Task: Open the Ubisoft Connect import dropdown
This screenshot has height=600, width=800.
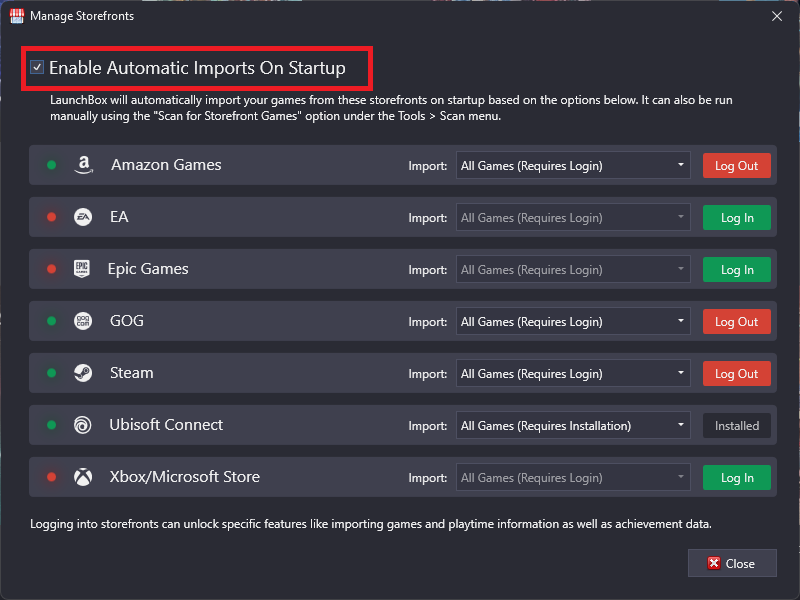Action: pos(573,426)
